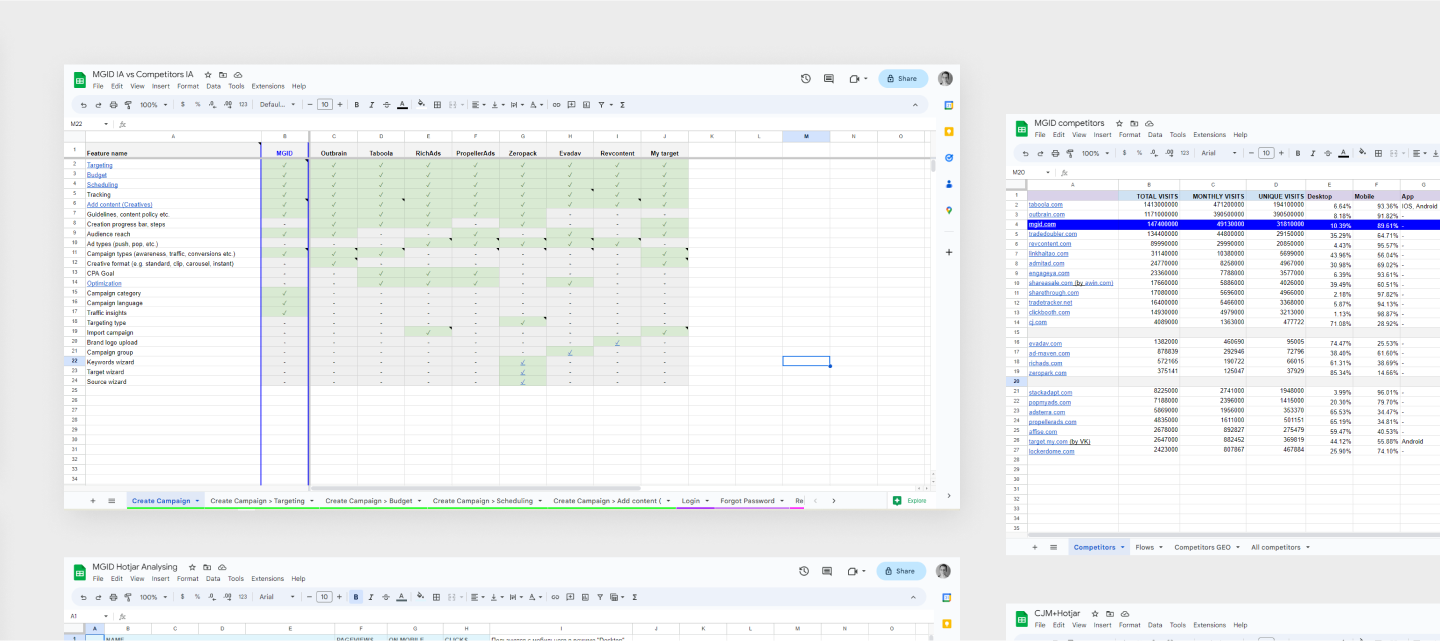Open Google Contacts in side panel
Viewport: 1440px width, 641px height.
(x=948, y=184)
